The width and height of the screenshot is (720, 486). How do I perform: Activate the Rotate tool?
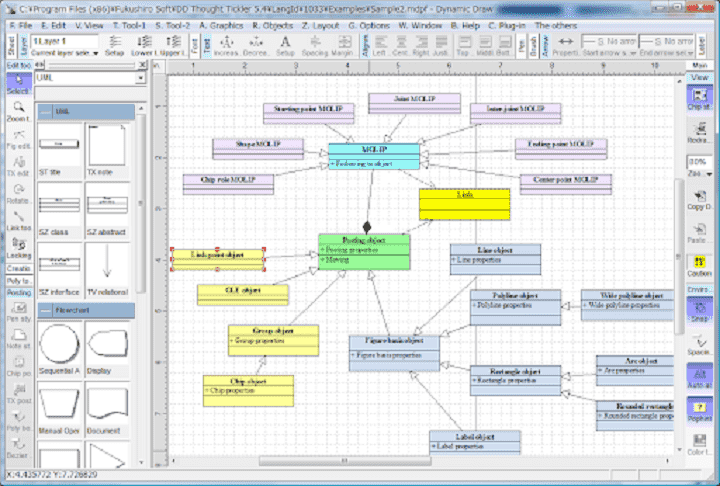(19, 194)
